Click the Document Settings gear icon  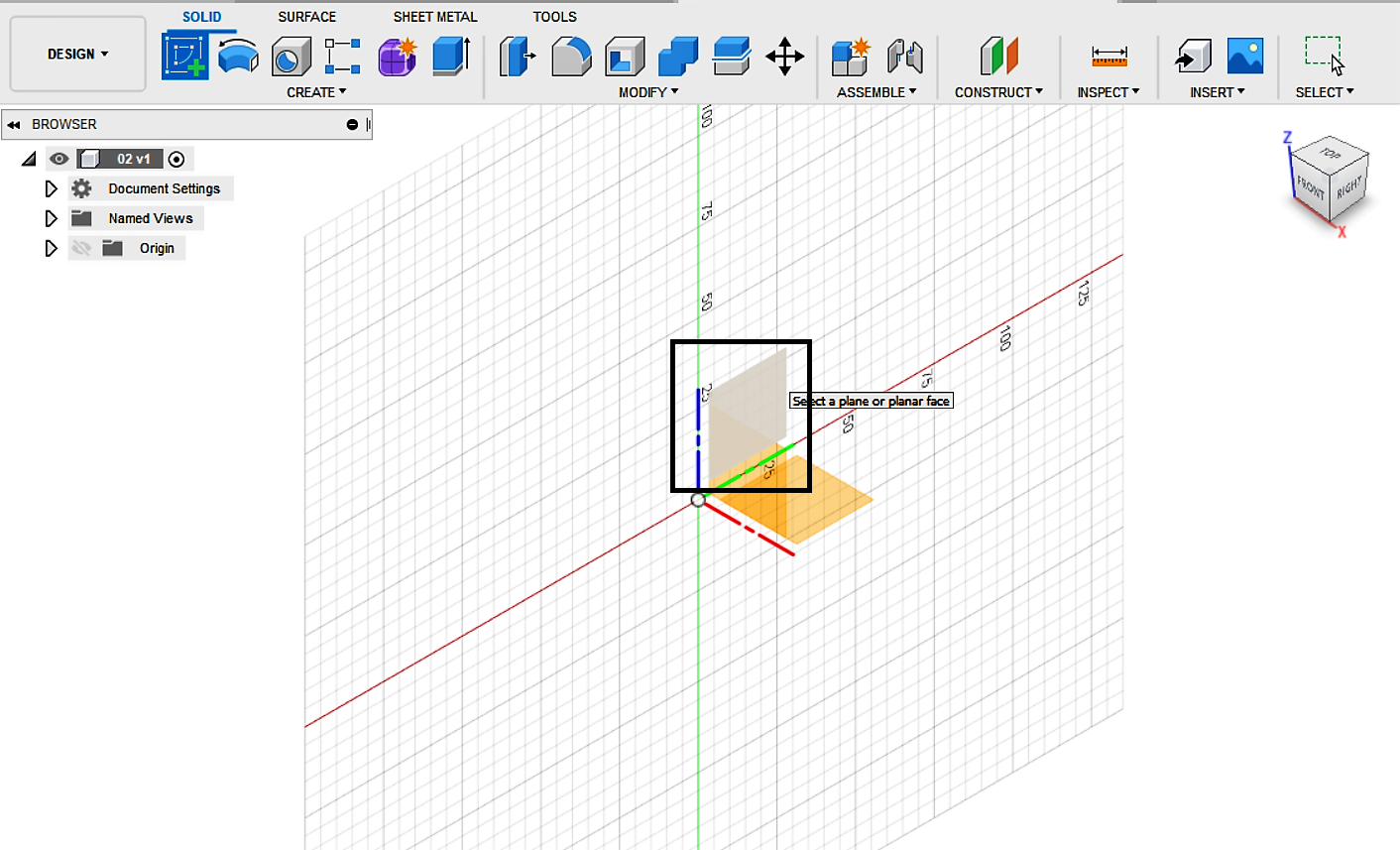tap(81, 188)
